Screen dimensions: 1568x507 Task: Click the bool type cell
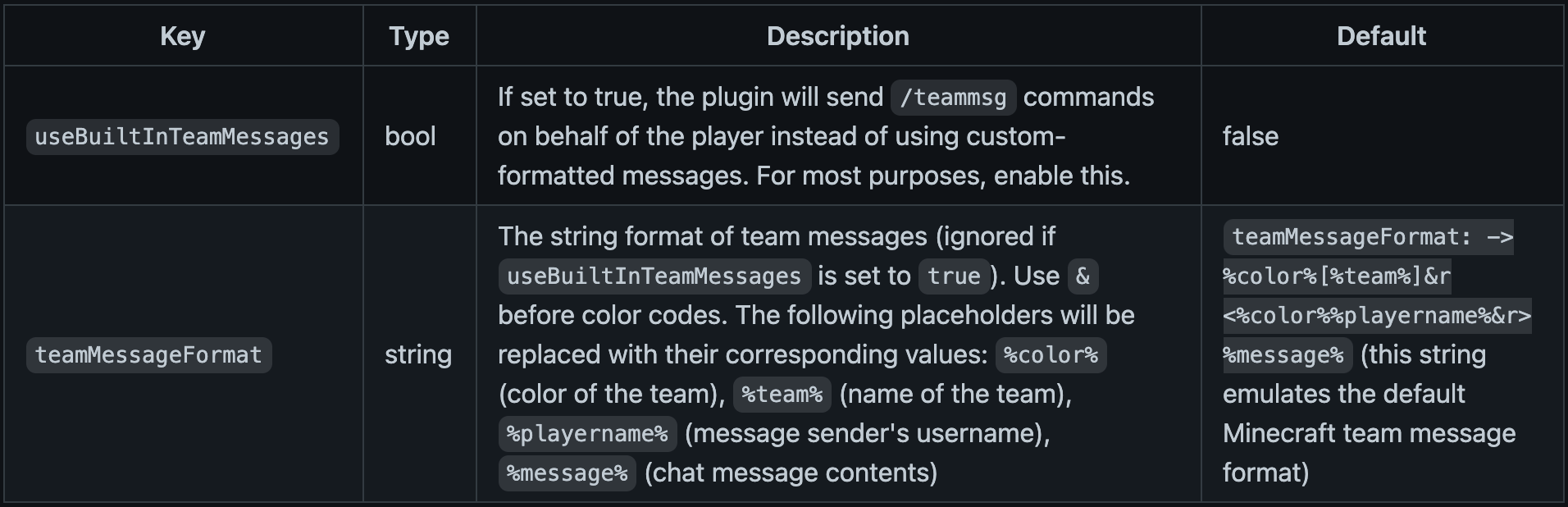(410, 136)
